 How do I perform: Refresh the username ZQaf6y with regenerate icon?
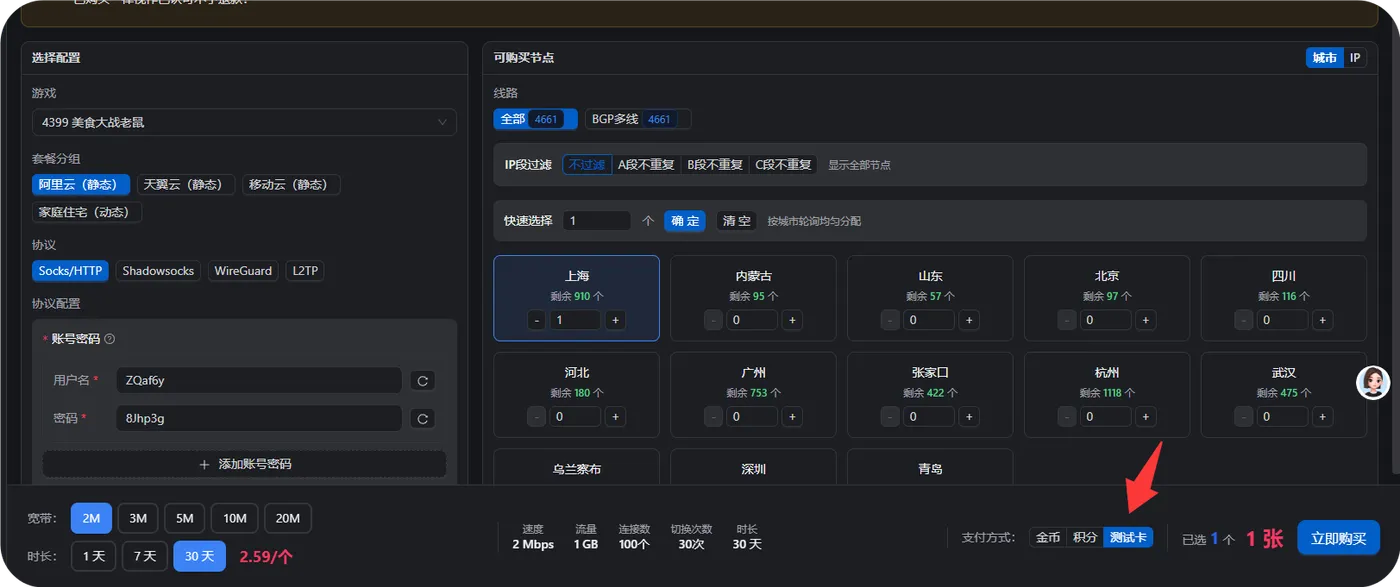[x=422, y=381]
